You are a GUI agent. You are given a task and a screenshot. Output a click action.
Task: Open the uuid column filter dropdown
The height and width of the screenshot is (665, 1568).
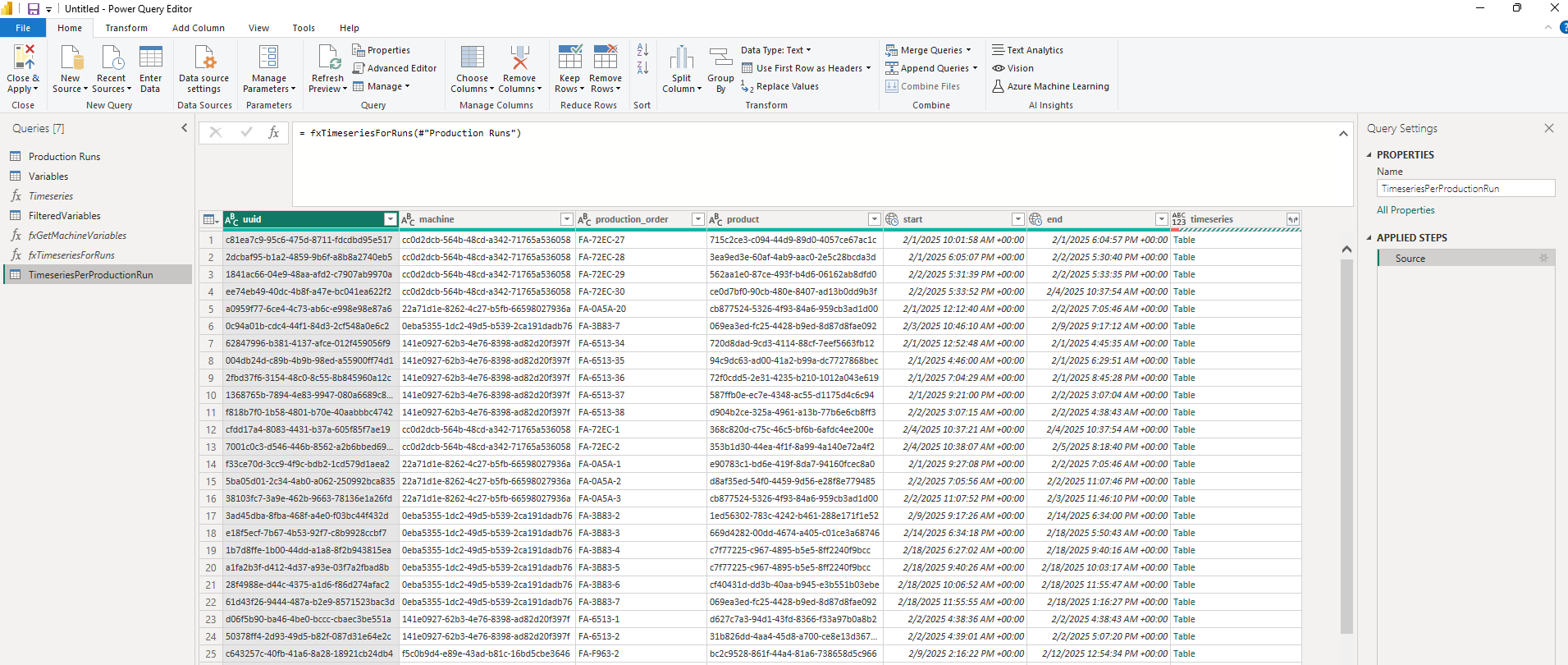391,219
